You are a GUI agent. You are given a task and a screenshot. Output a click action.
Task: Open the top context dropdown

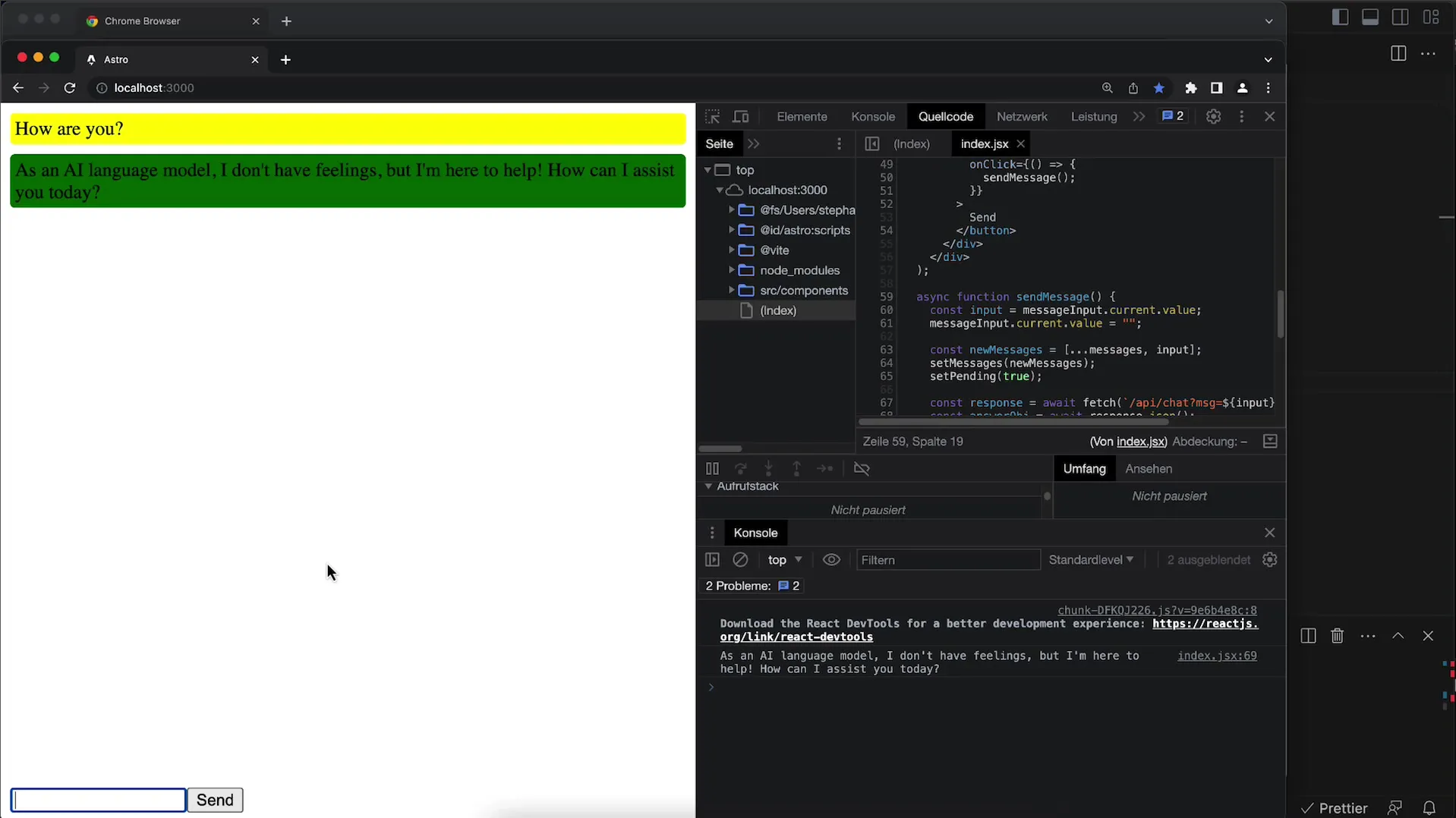click(x=784, y=560)
